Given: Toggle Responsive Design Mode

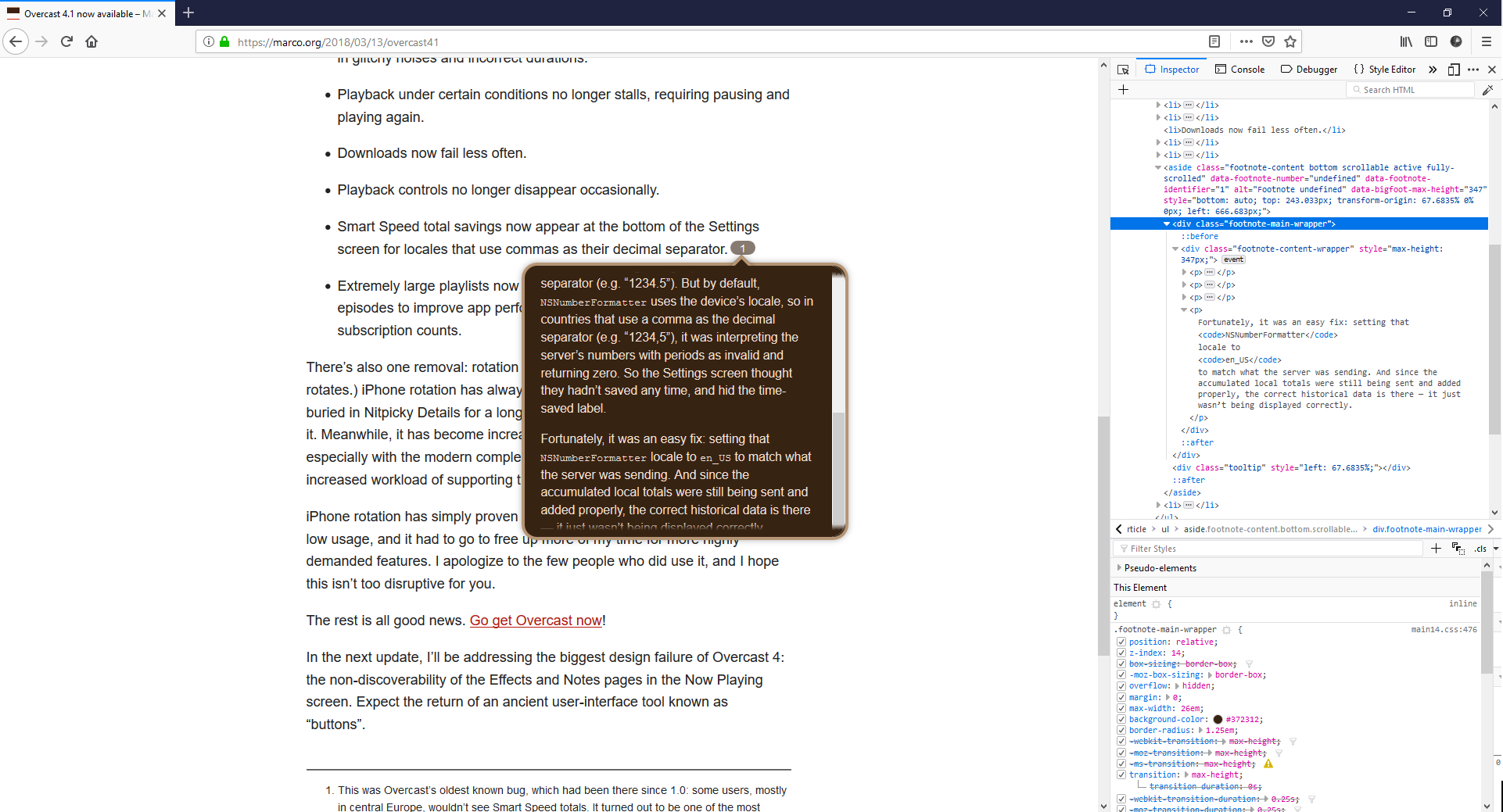Looking at the screenshot, I should coord(1455,69).
